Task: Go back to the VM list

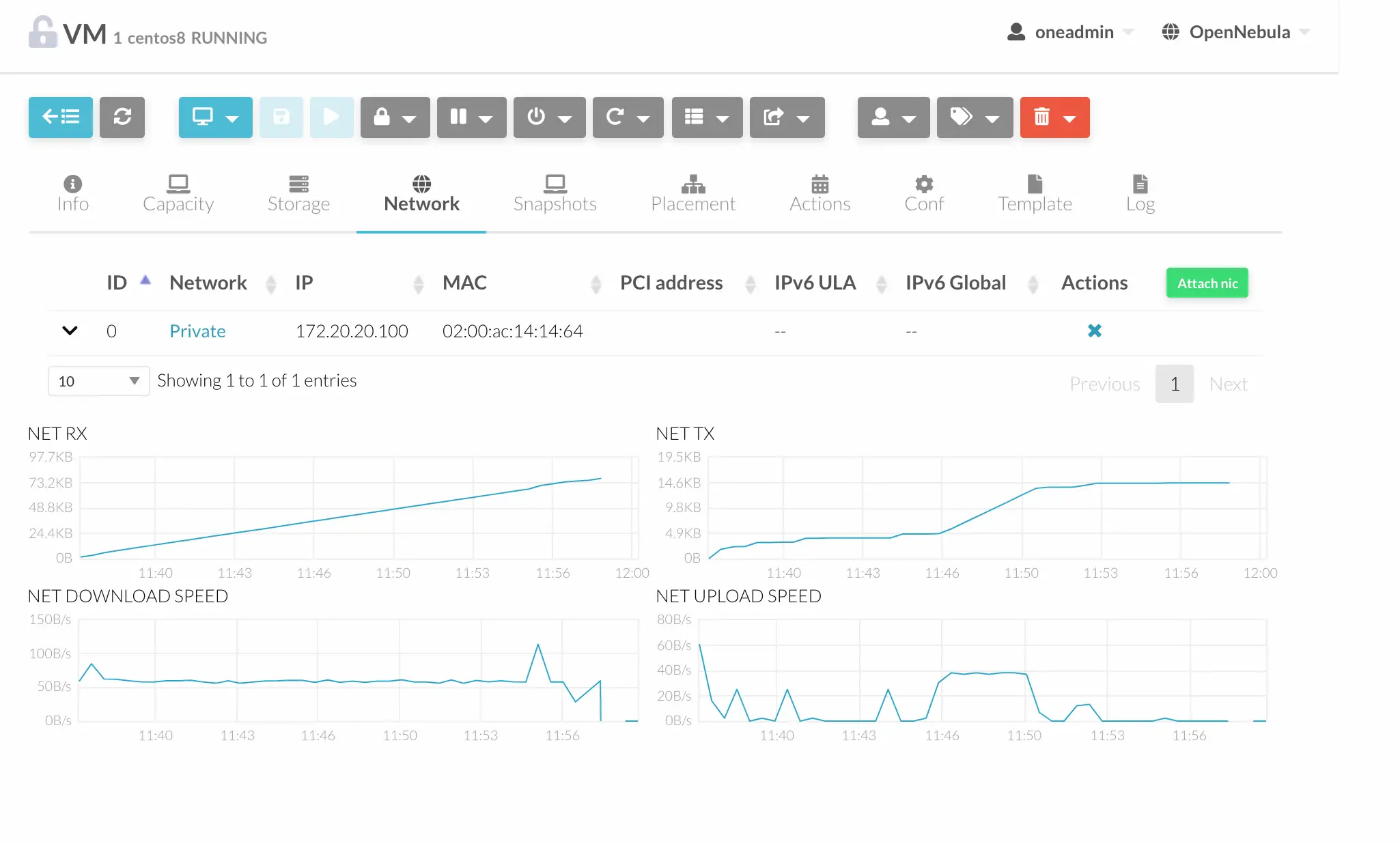Action: pyautogui.click(x=61, y=117)
